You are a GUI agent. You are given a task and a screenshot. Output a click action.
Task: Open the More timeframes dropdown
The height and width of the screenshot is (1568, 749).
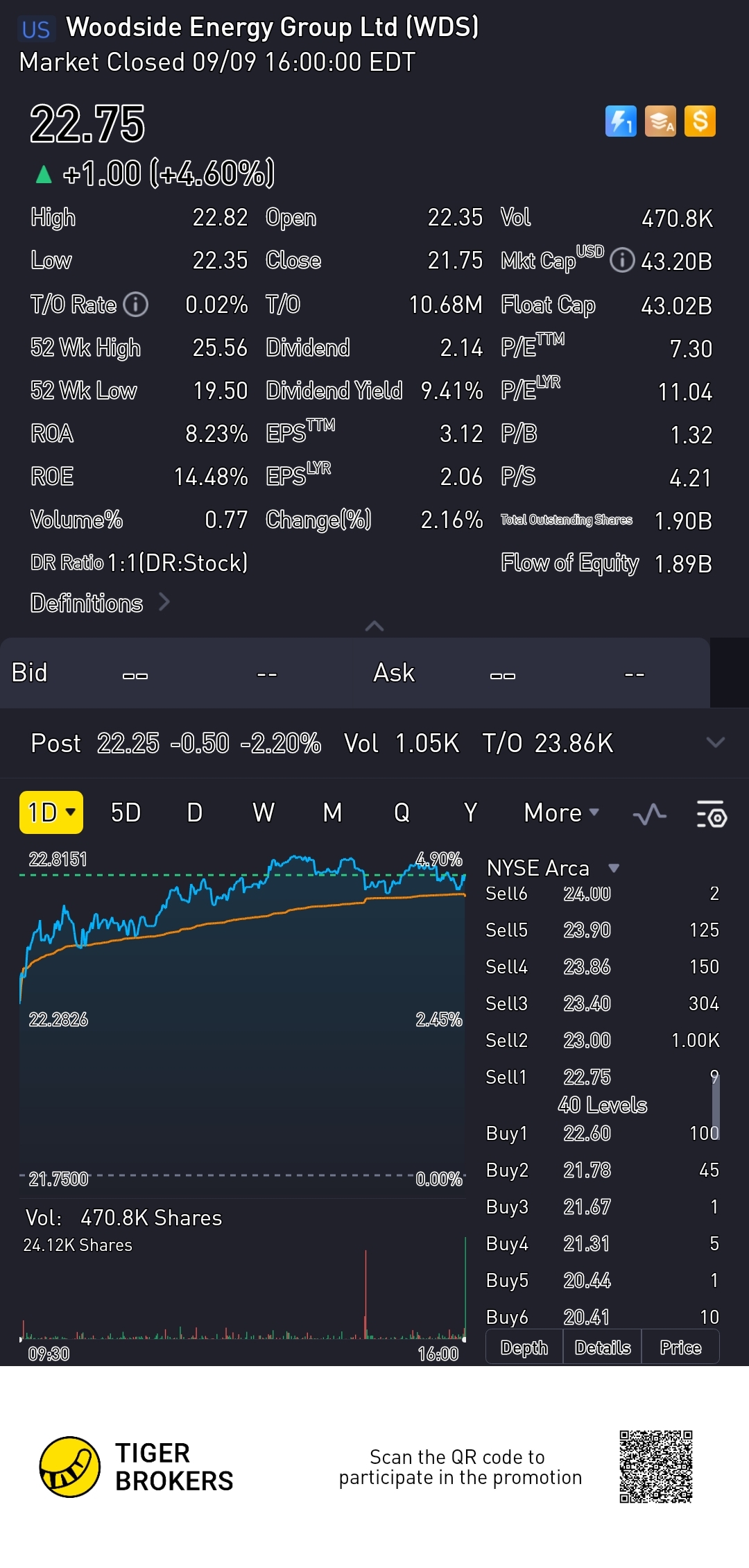click(561, 812)
